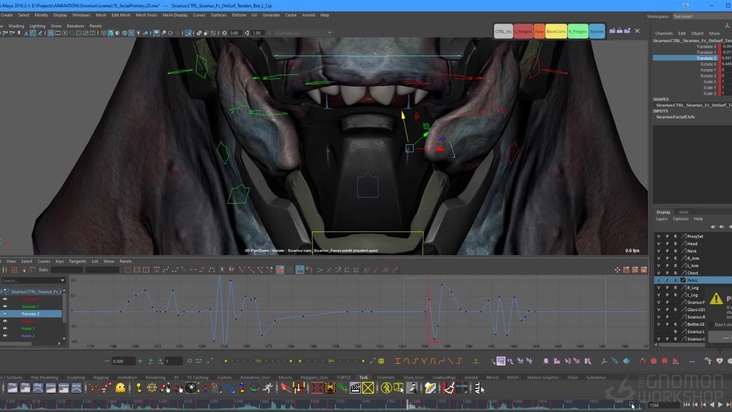Open the graph editor search dropdown arrow
This screenshot has width=732, height=412.
pos(63,280)
